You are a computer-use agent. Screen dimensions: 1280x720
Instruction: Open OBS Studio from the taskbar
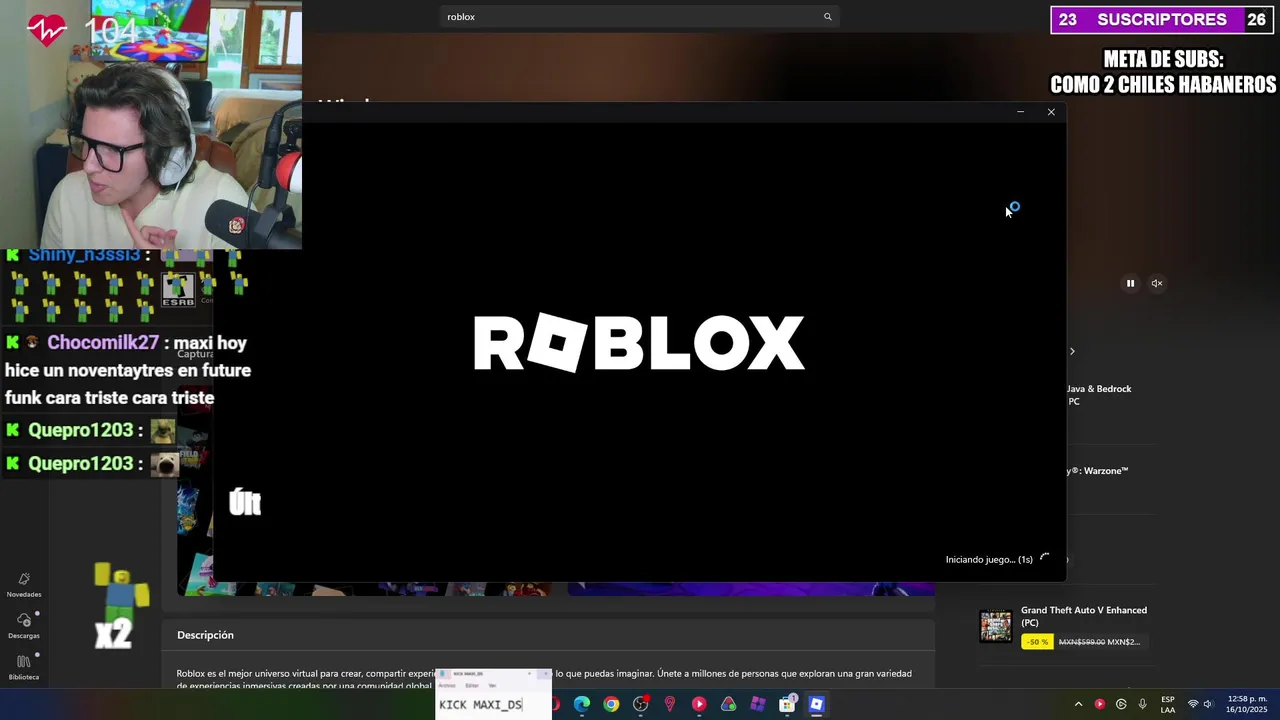coord(641,704)
